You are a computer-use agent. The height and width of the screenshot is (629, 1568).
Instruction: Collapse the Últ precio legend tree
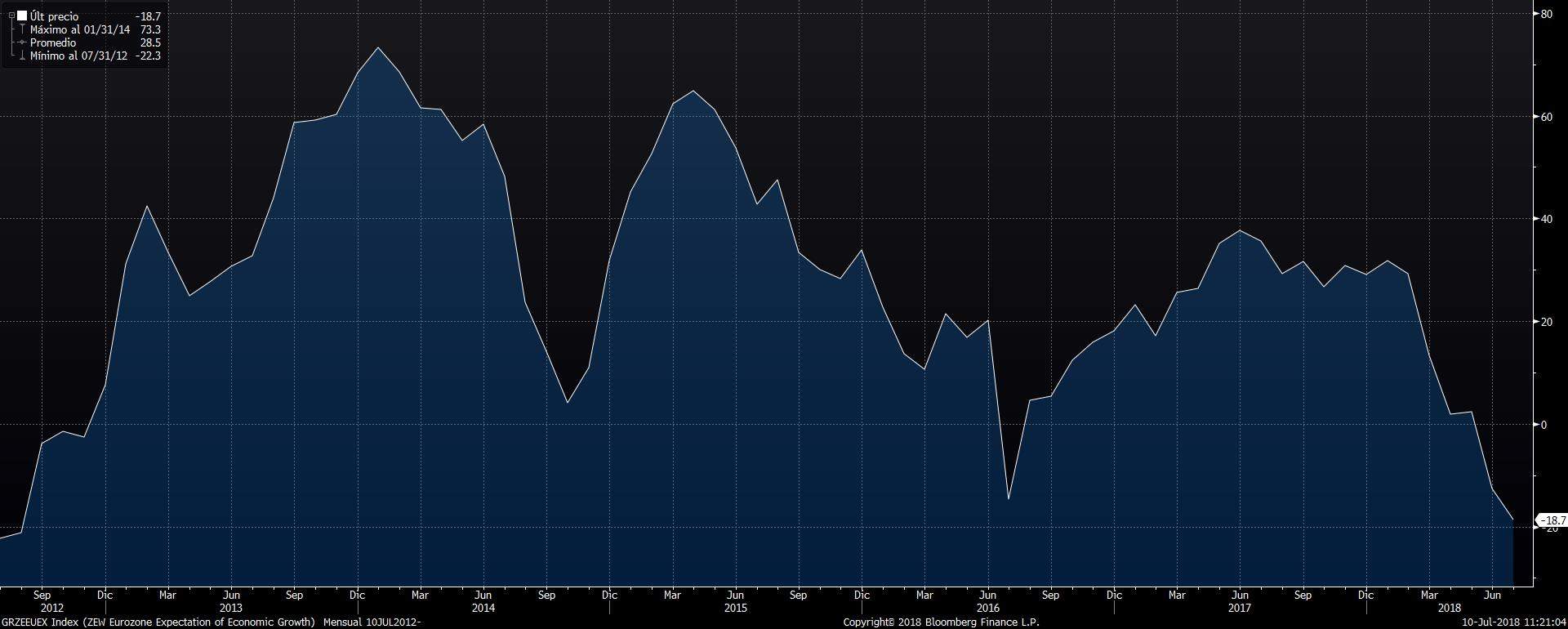[11, 16]
